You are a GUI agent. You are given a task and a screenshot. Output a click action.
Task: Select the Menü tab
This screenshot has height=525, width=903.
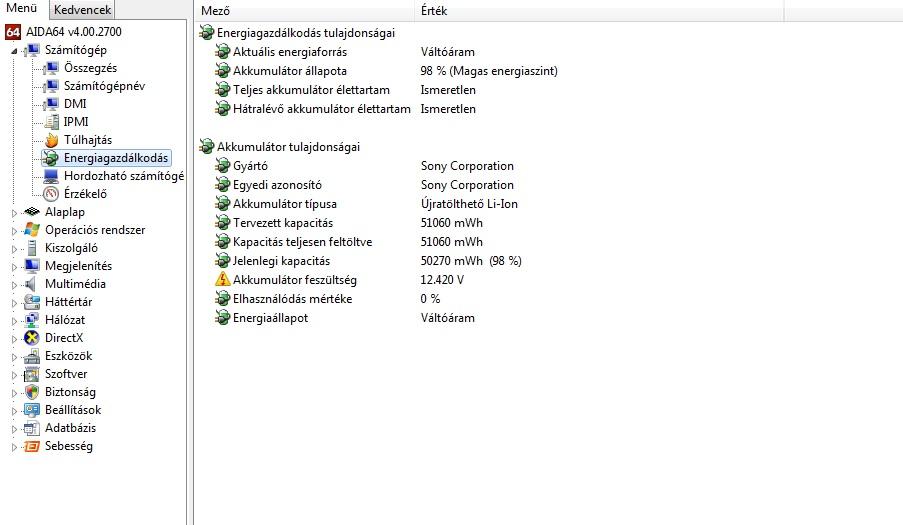point(22,9)
